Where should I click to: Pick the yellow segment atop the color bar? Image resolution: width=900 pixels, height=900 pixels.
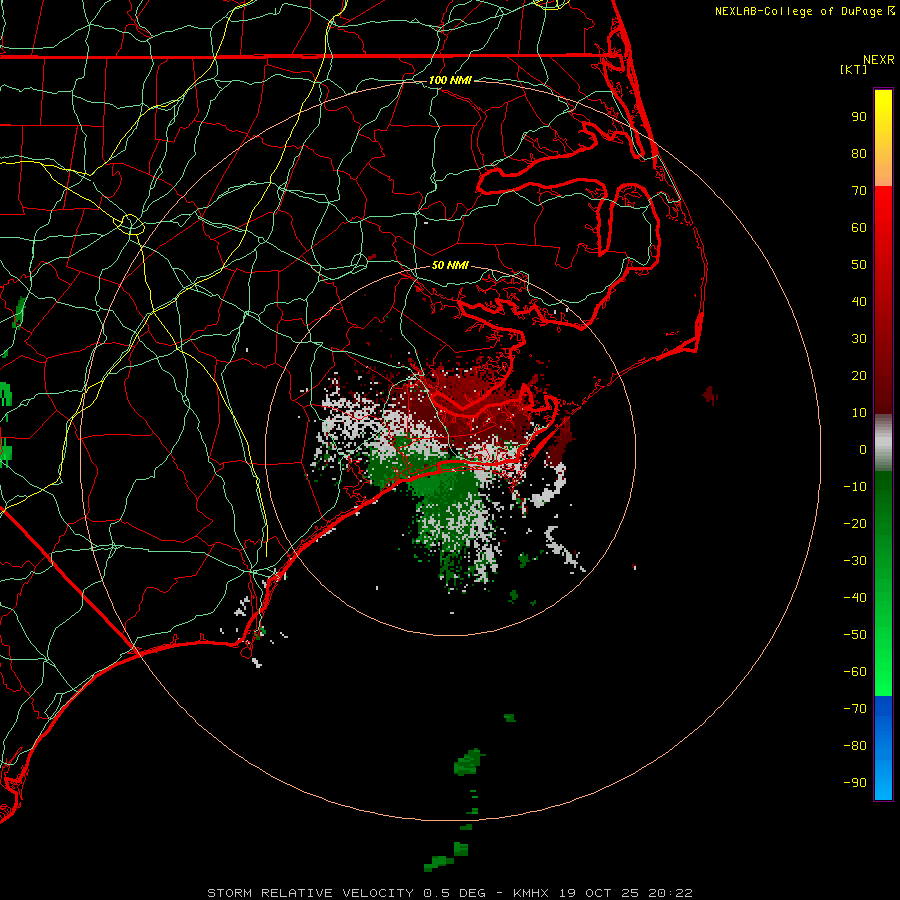coord(883,138)
